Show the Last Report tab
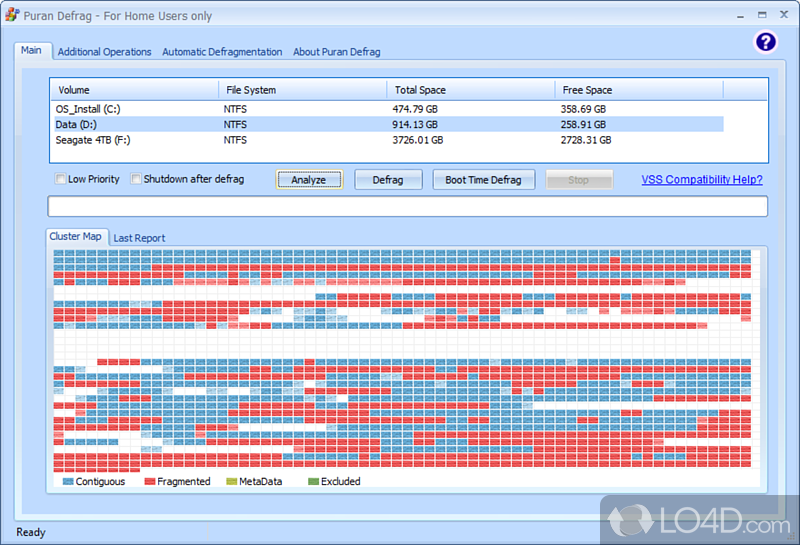The width and height of the screenshot is (800, 545). (x=139, y=238)
